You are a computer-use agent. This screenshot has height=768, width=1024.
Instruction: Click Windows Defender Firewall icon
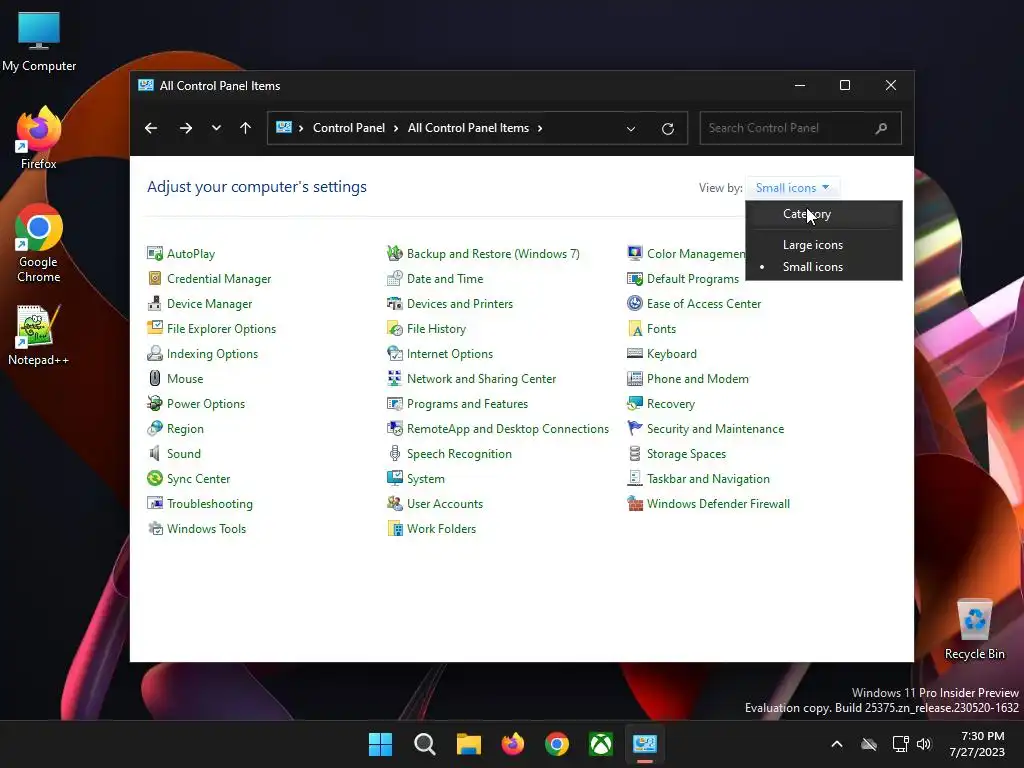coord(635,503)
